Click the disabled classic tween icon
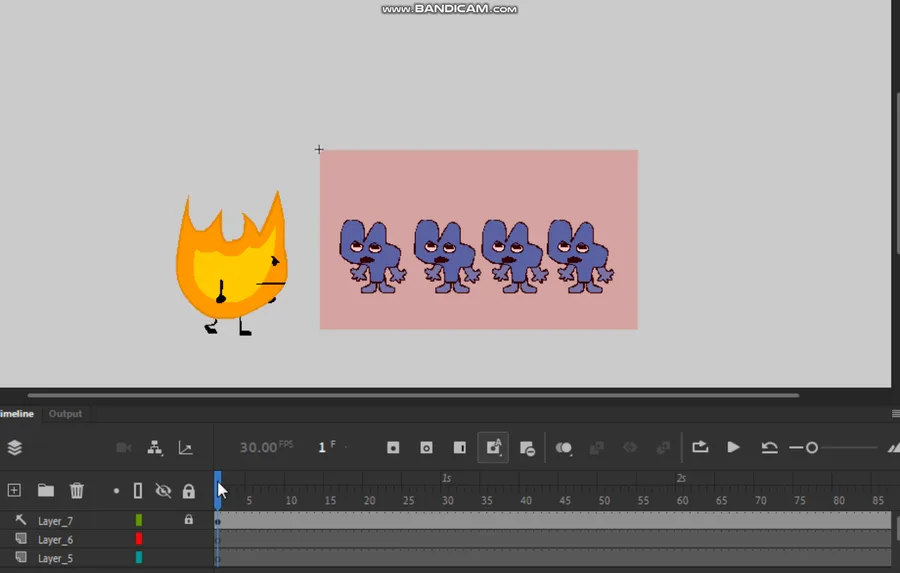Image resolution: width=900 pixels, height=573 pixels. pyautogui.click(x=597, y=448)
